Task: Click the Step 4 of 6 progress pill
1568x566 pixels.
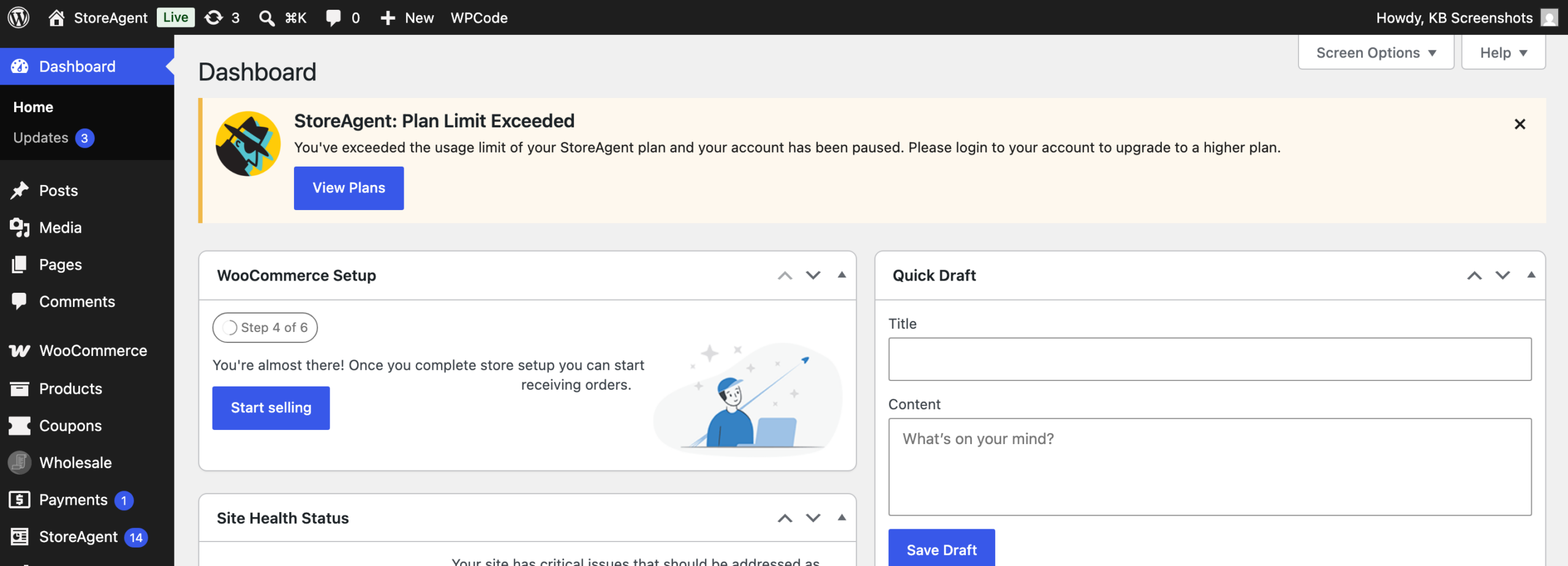Action: 265,328
